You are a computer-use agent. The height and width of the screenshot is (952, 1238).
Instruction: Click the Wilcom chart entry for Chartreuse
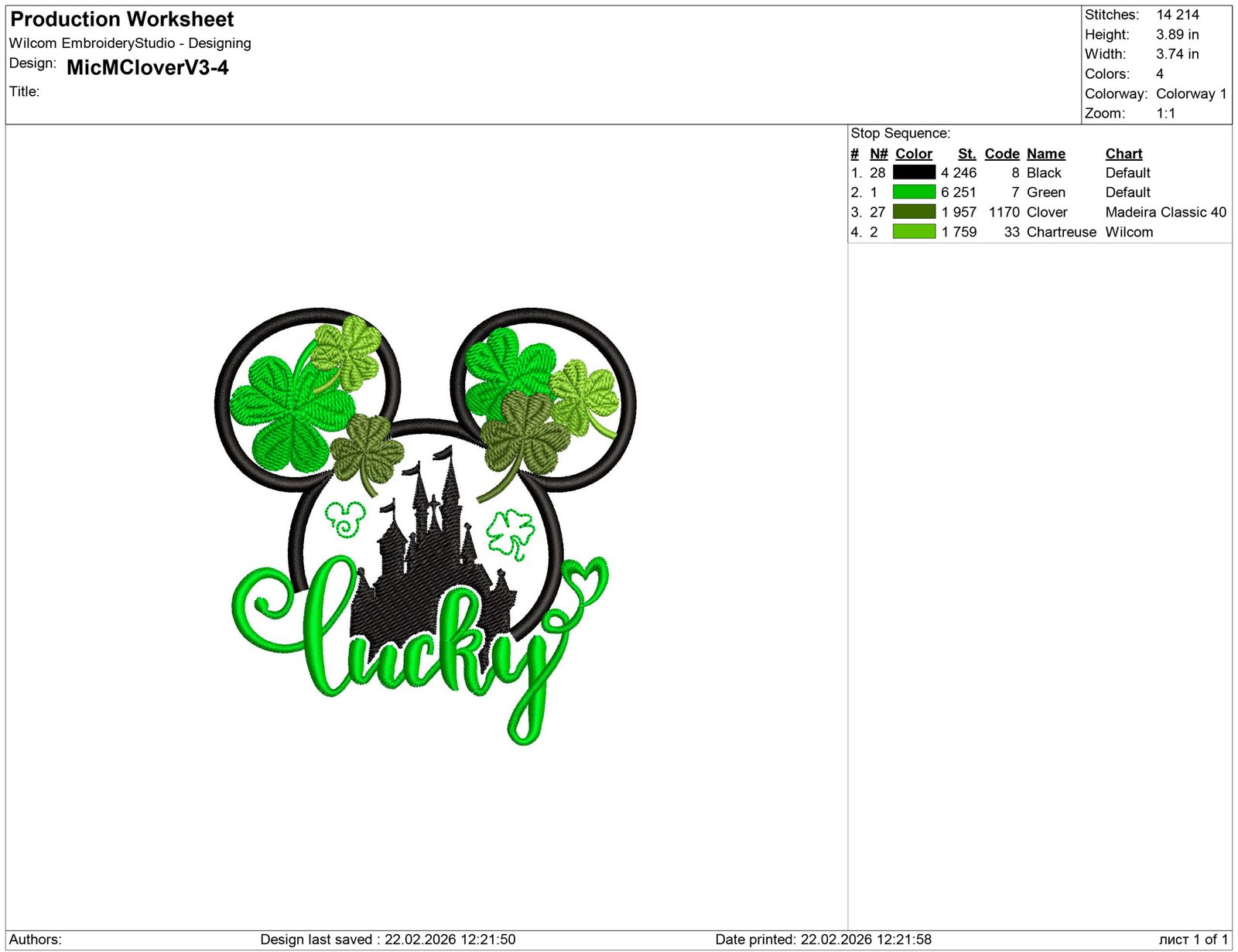(x=1129, y=232)
